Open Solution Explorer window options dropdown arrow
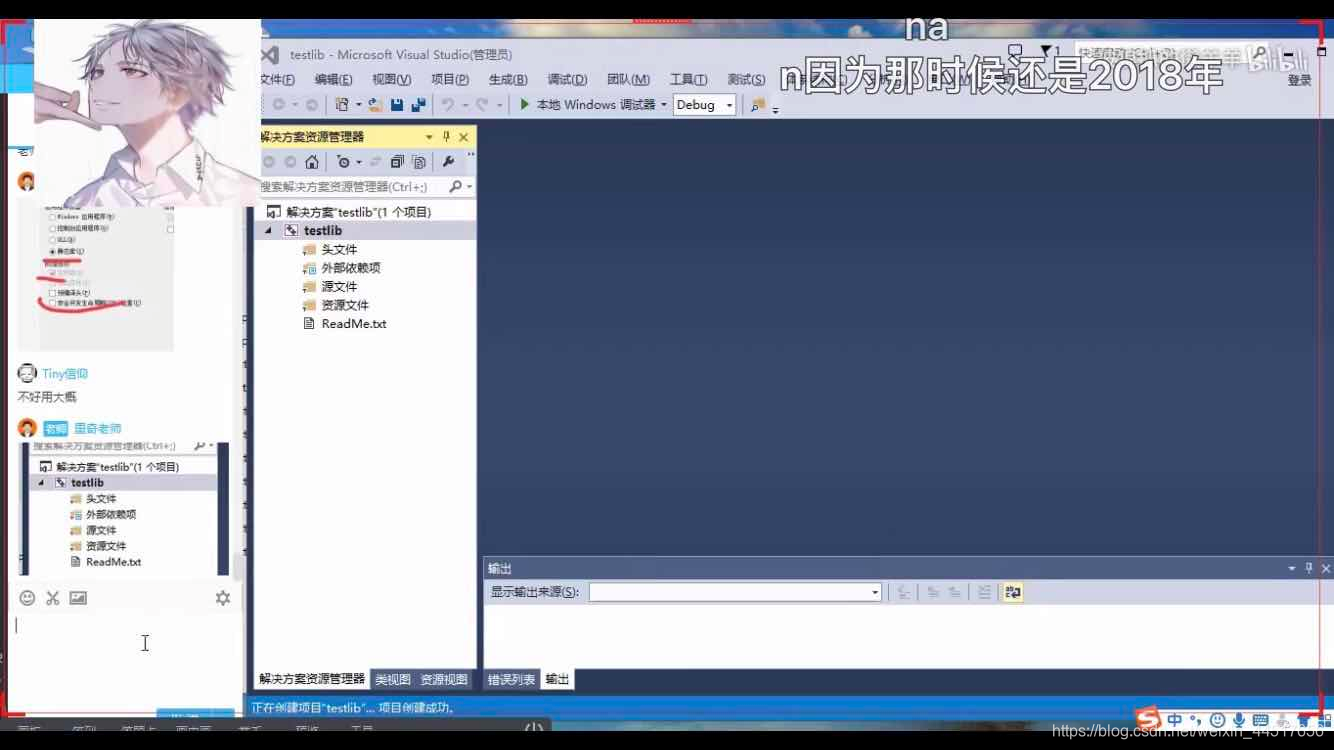This screenshot has width=1334, height=750. point(429,137)
